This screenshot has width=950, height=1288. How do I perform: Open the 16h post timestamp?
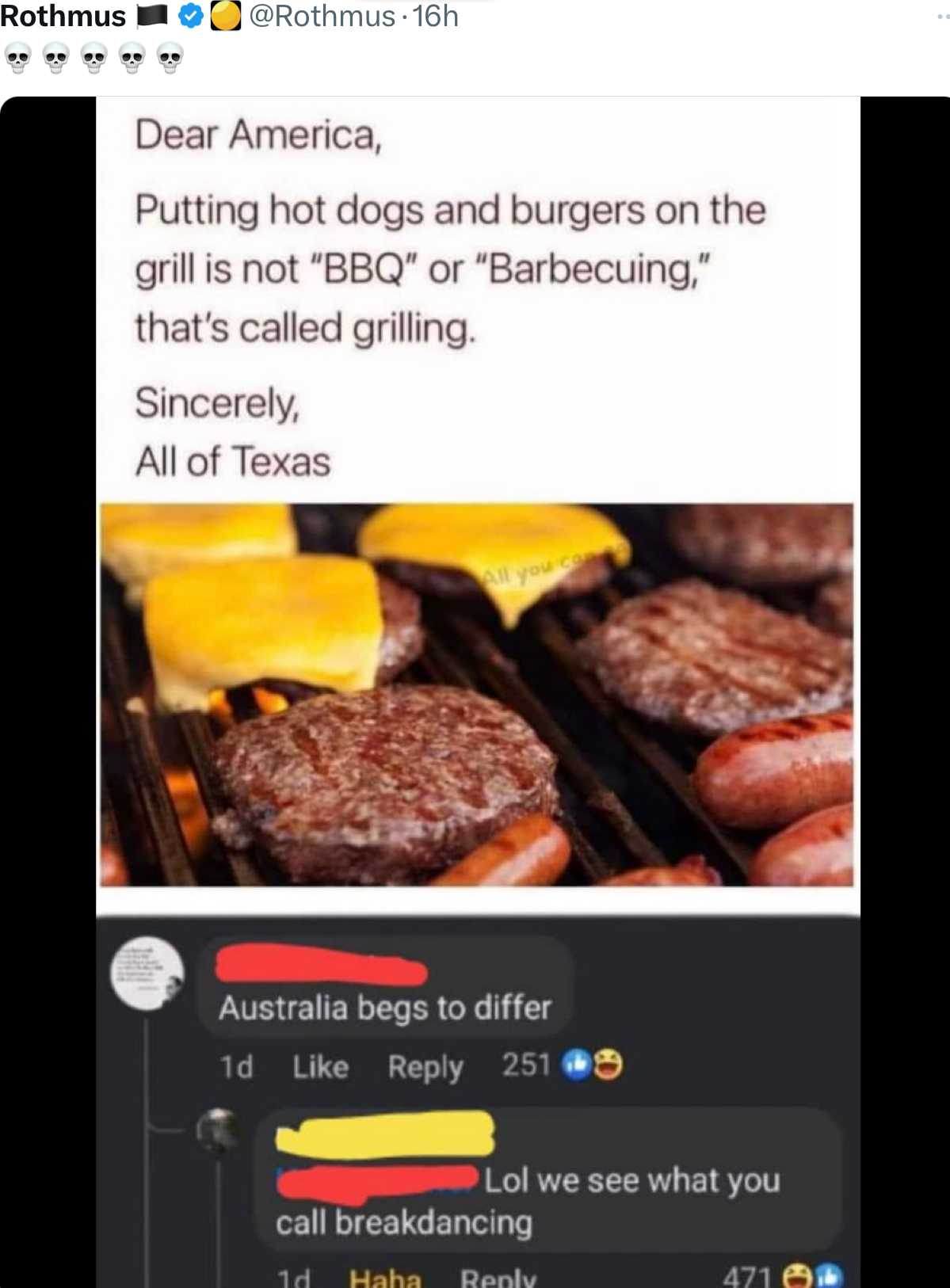(436, 16)
